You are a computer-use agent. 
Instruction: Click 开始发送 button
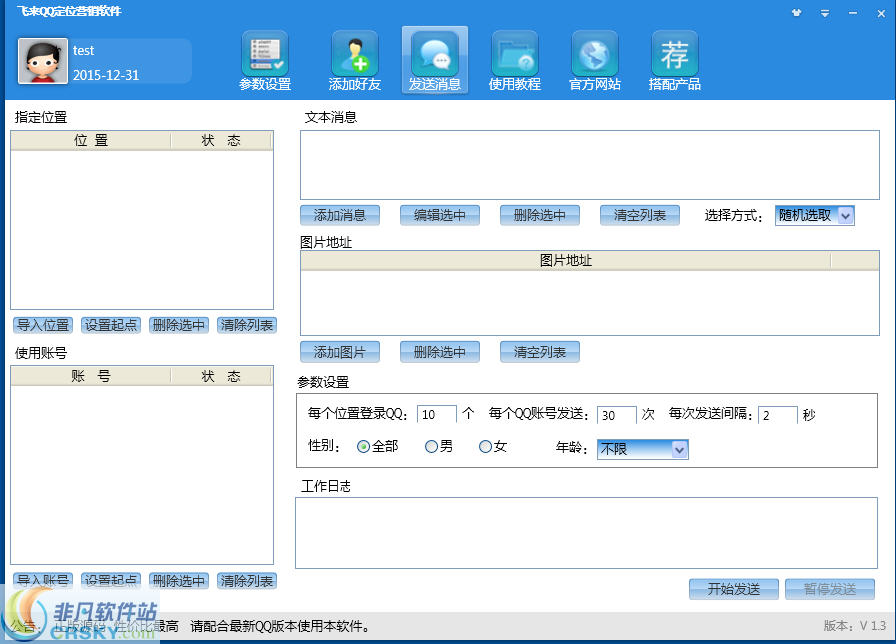click(x=734, y=589)
